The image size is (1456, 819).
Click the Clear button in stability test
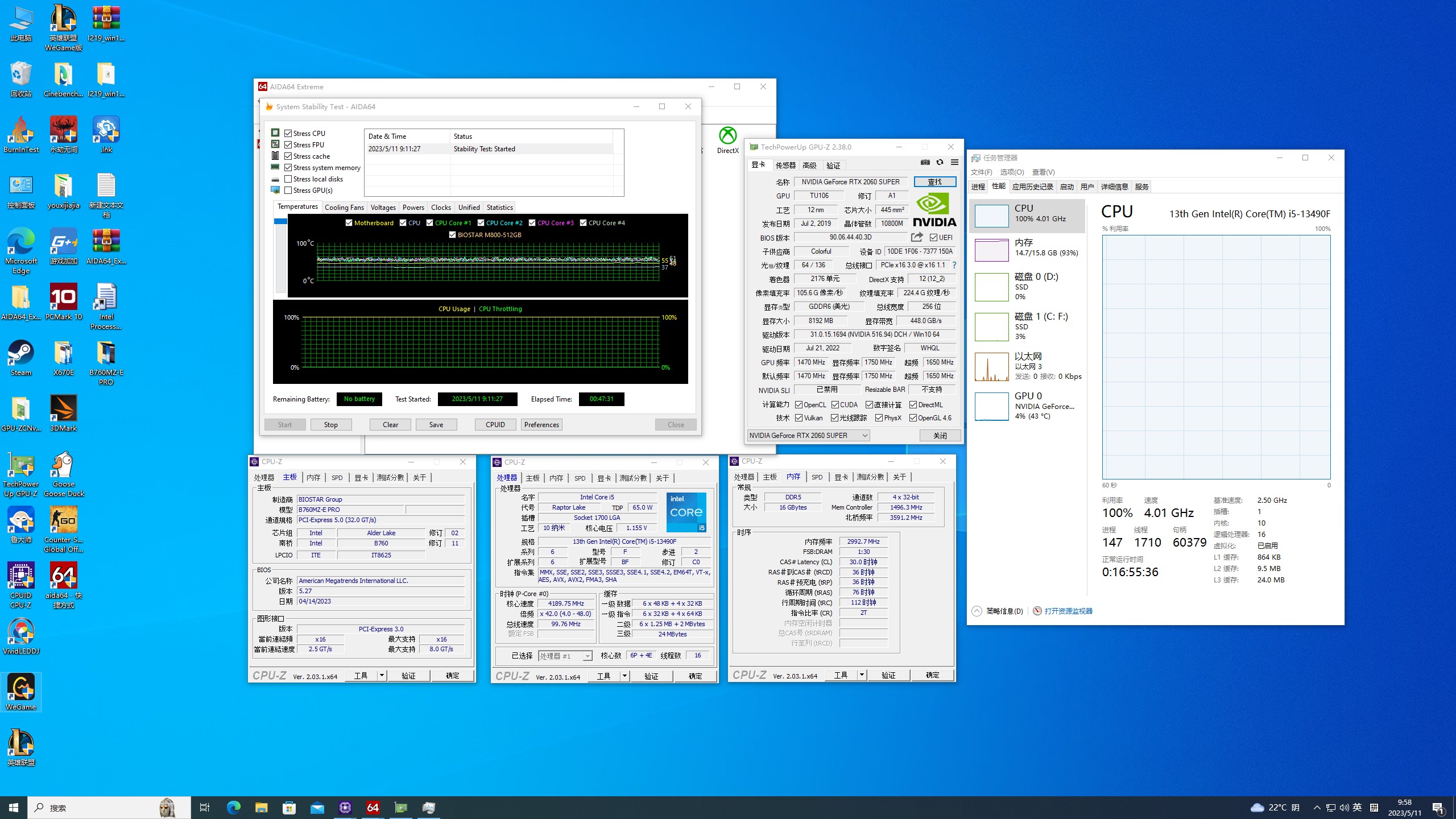(x=390, y=425)
